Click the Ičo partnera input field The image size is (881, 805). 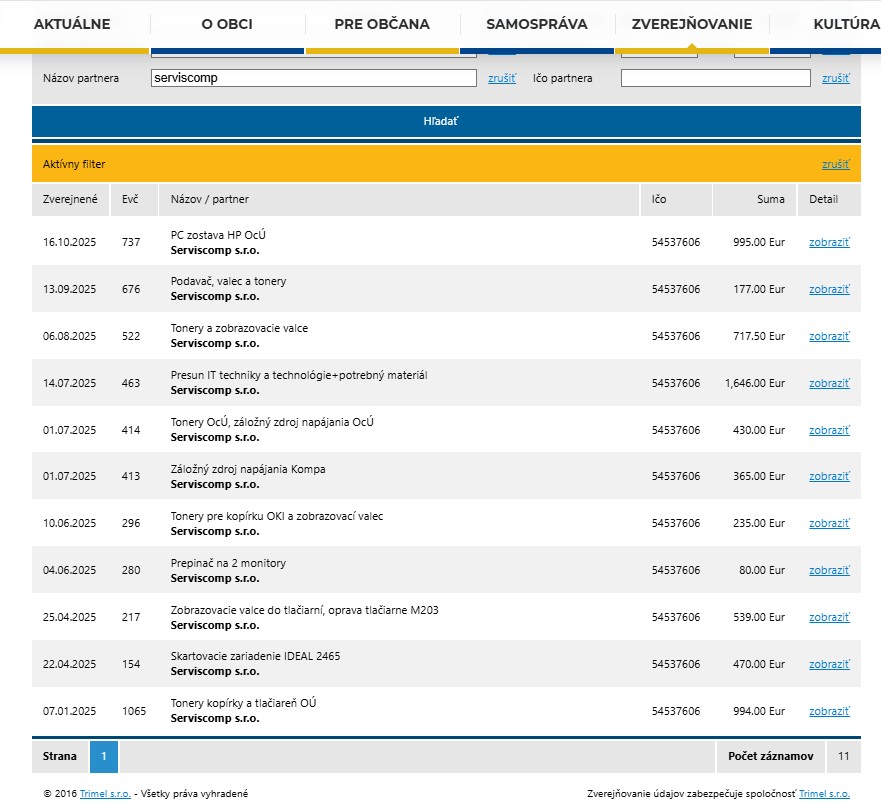[x=715, y=78]
